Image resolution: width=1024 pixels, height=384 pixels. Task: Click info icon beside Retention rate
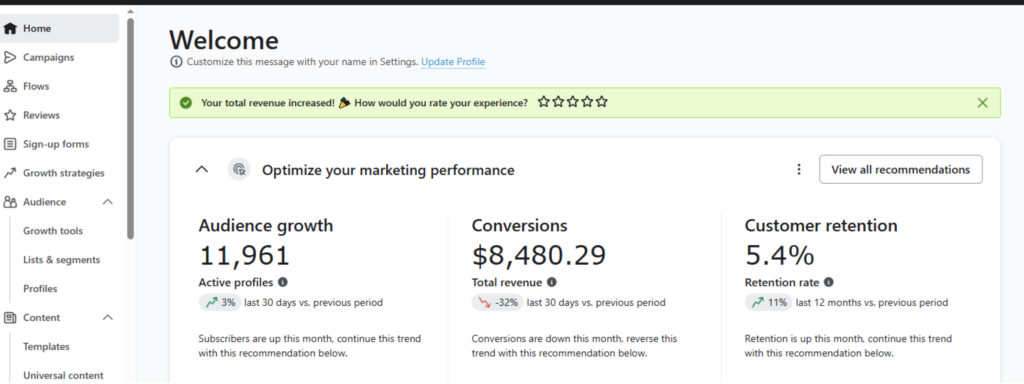[828, 282]
